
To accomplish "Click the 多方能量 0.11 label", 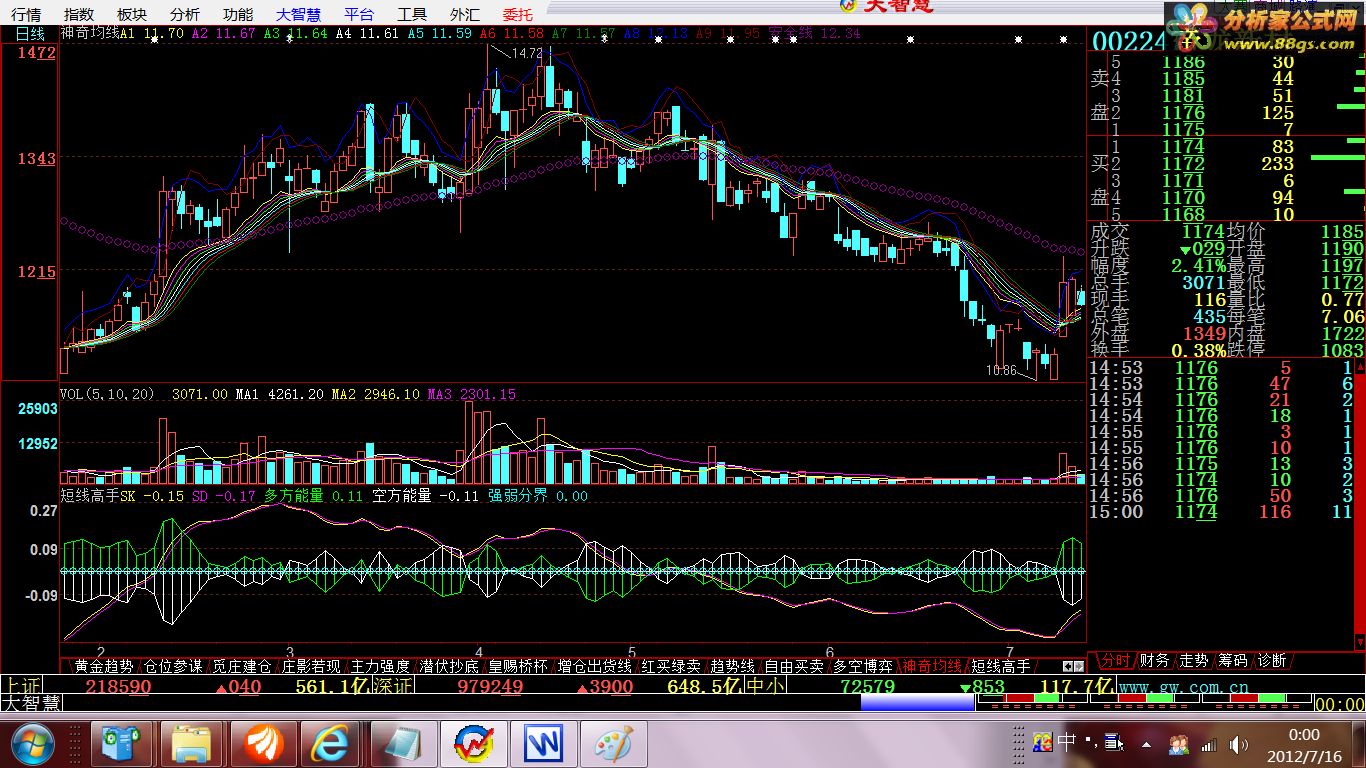I will pyautogui.click(x=313, y=495).
